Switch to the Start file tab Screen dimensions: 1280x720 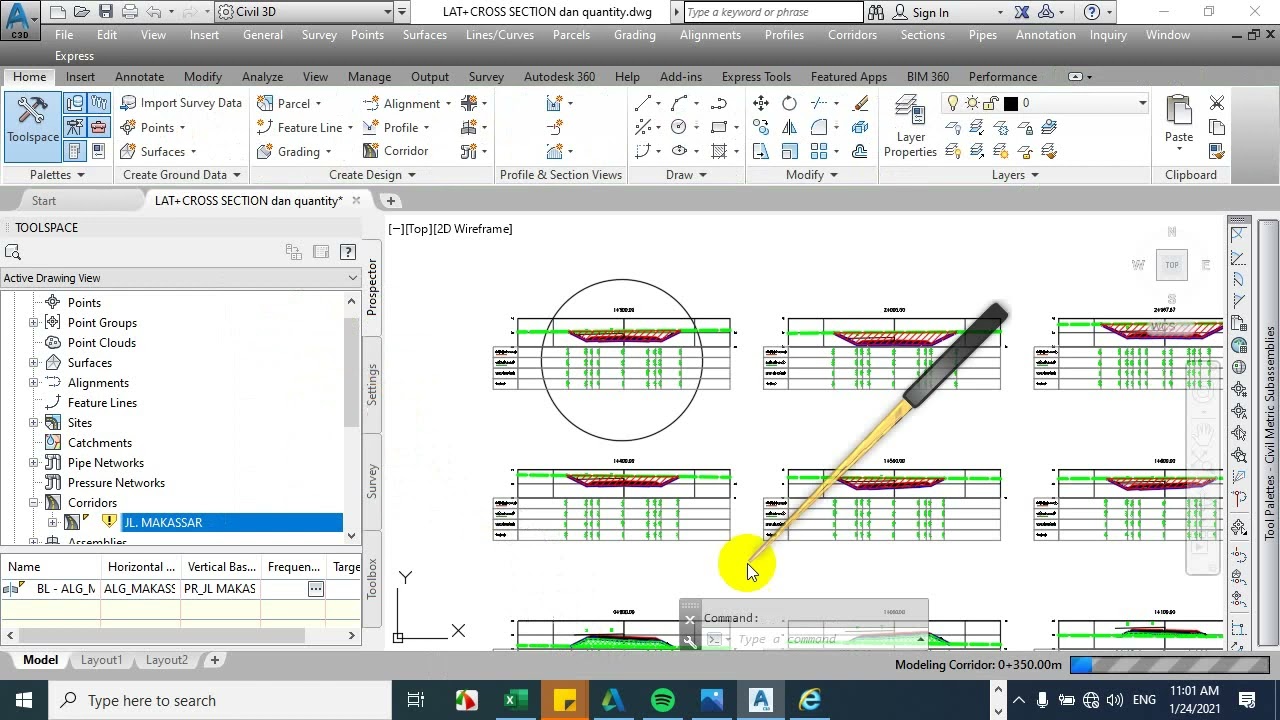coord(44,201)
